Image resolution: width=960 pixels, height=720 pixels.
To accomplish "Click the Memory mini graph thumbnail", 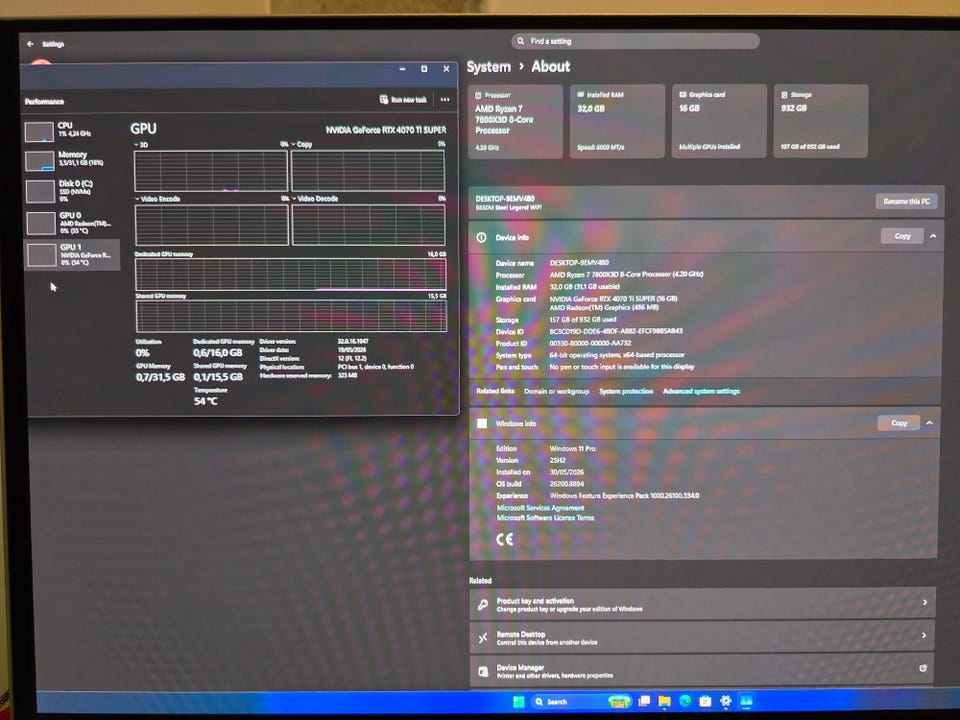I will point(39,161).
